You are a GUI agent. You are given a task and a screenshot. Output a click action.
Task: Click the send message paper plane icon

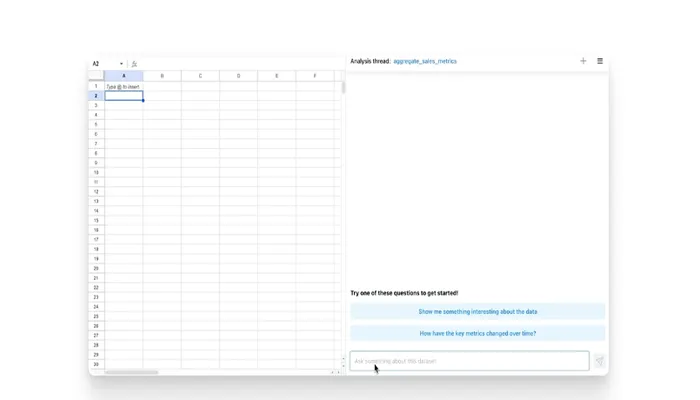click(x=599, y=362)
